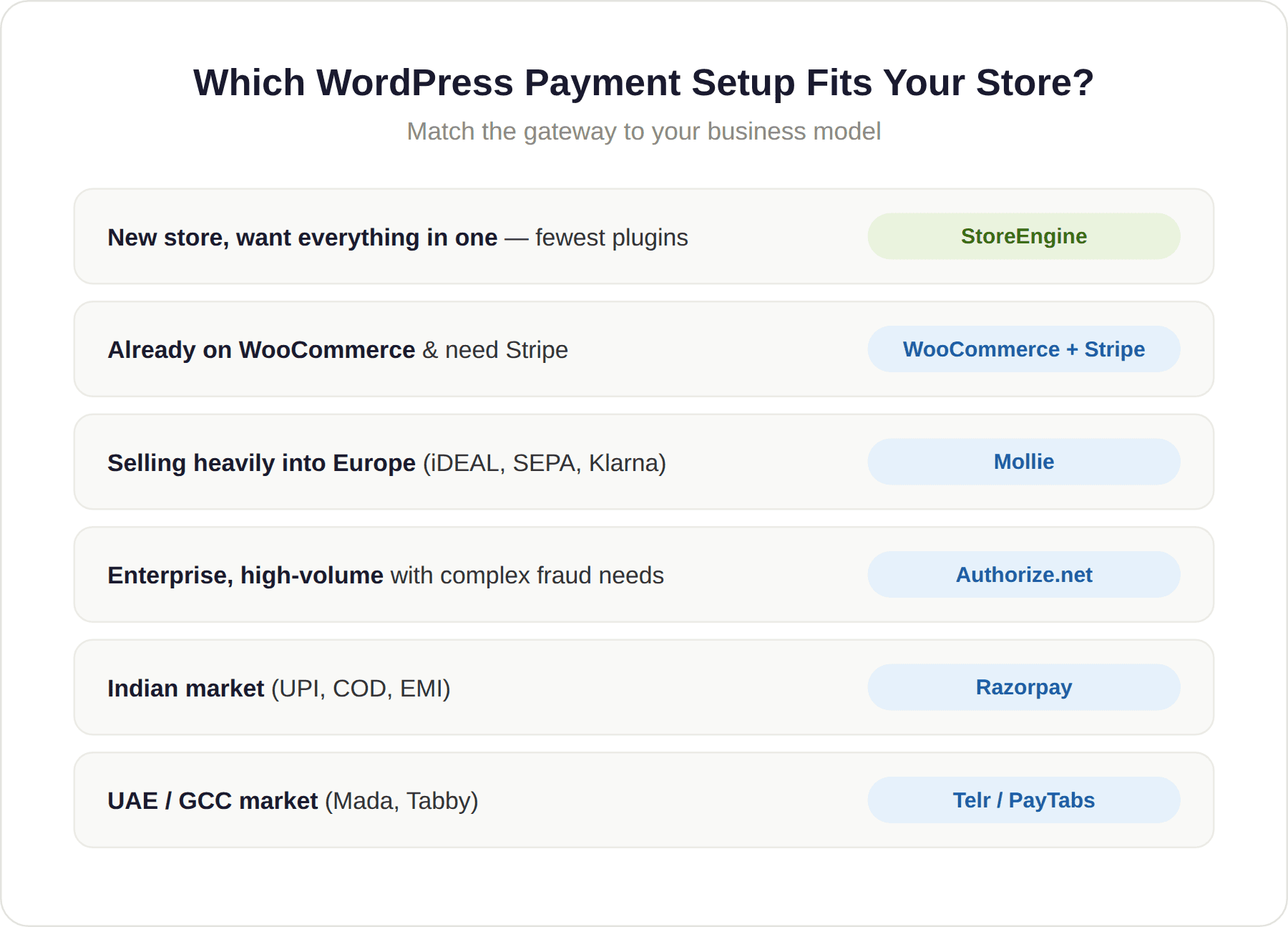
Task: Click the text 'Selling heavily into Europe'
Action: (x=261, y=463)
